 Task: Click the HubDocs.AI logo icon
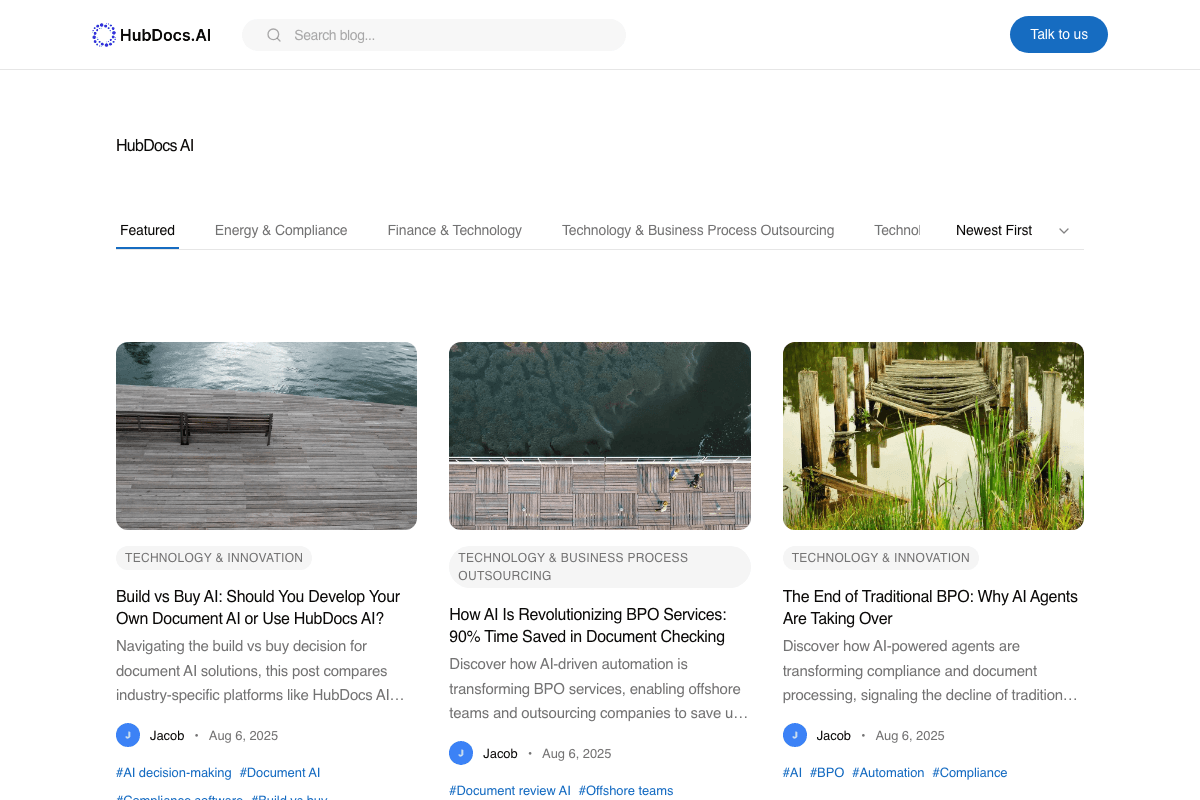(103, 34)
